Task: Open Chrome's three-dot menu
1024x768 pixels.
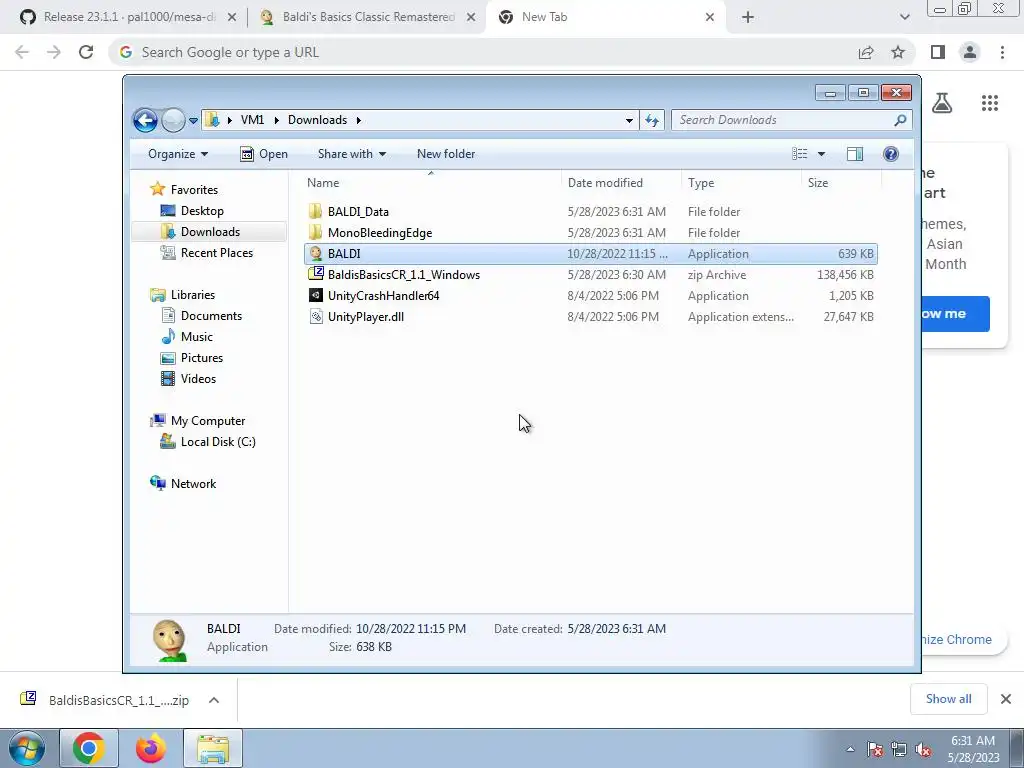Action: [1002, 52]
